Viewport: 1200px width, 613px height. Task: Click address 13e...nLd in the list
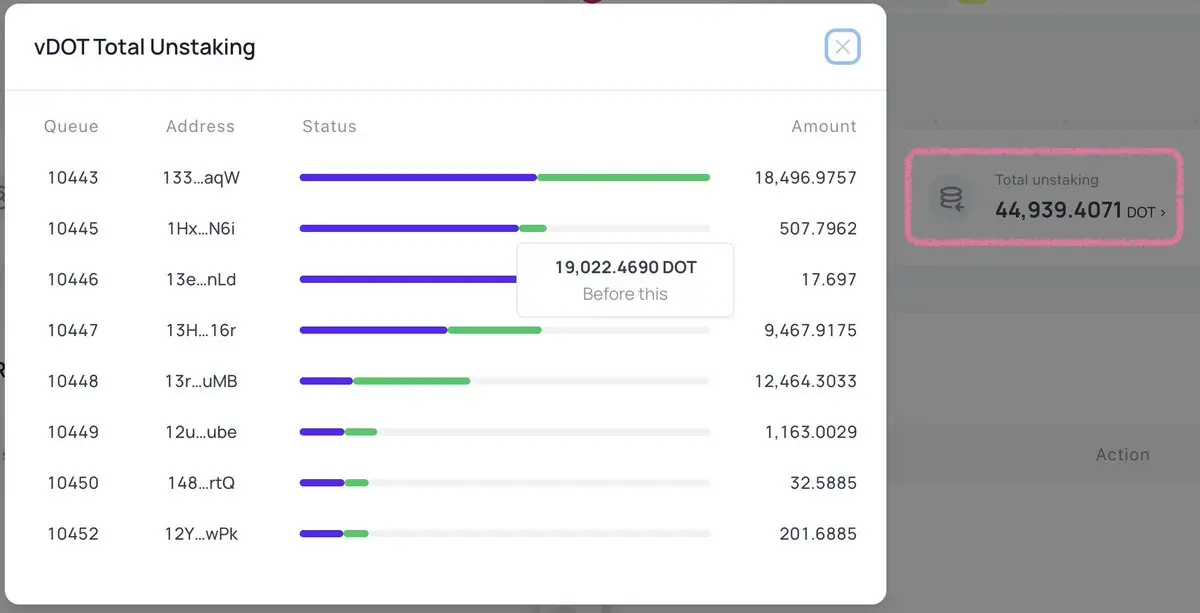201,280
